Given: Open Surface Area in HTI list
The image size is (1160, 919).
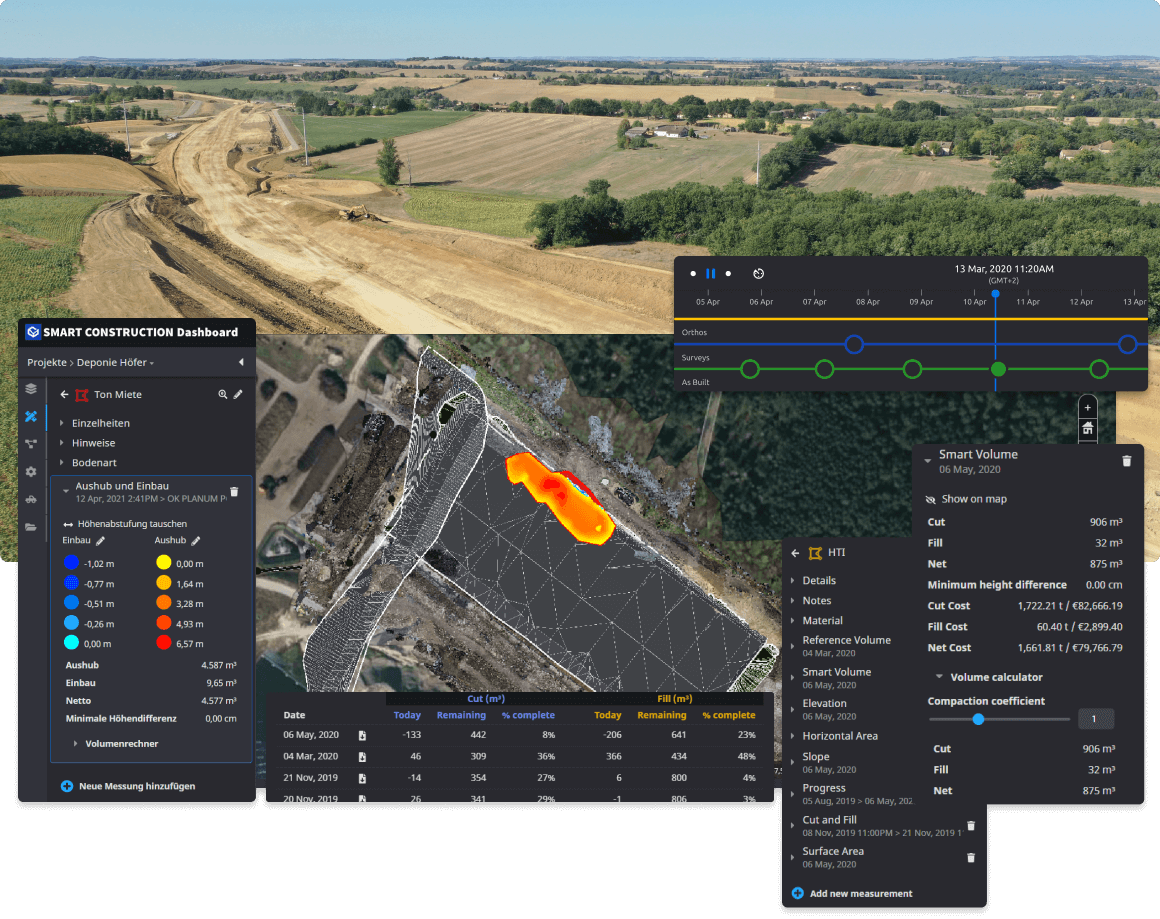Looking at the screenshot, I should tap(833, 857).
